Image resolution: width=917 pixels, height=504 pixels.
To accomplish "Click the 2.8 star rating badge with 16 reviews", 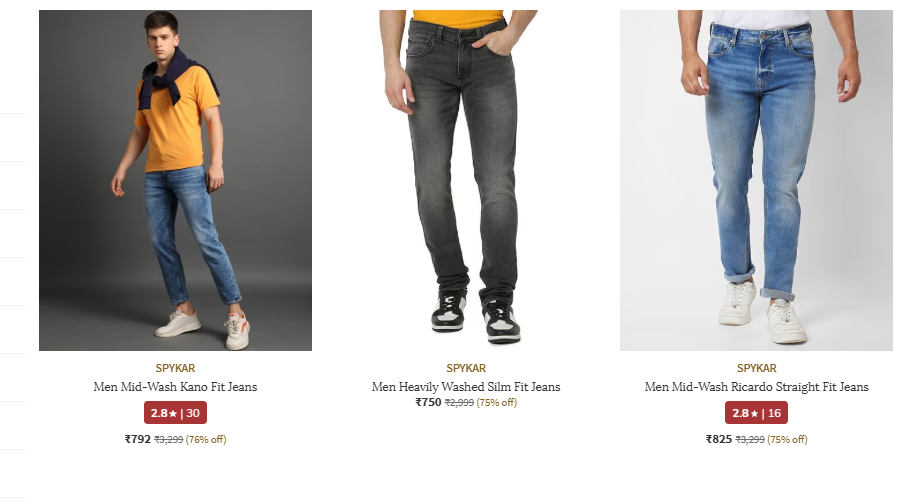I will 756,413.
